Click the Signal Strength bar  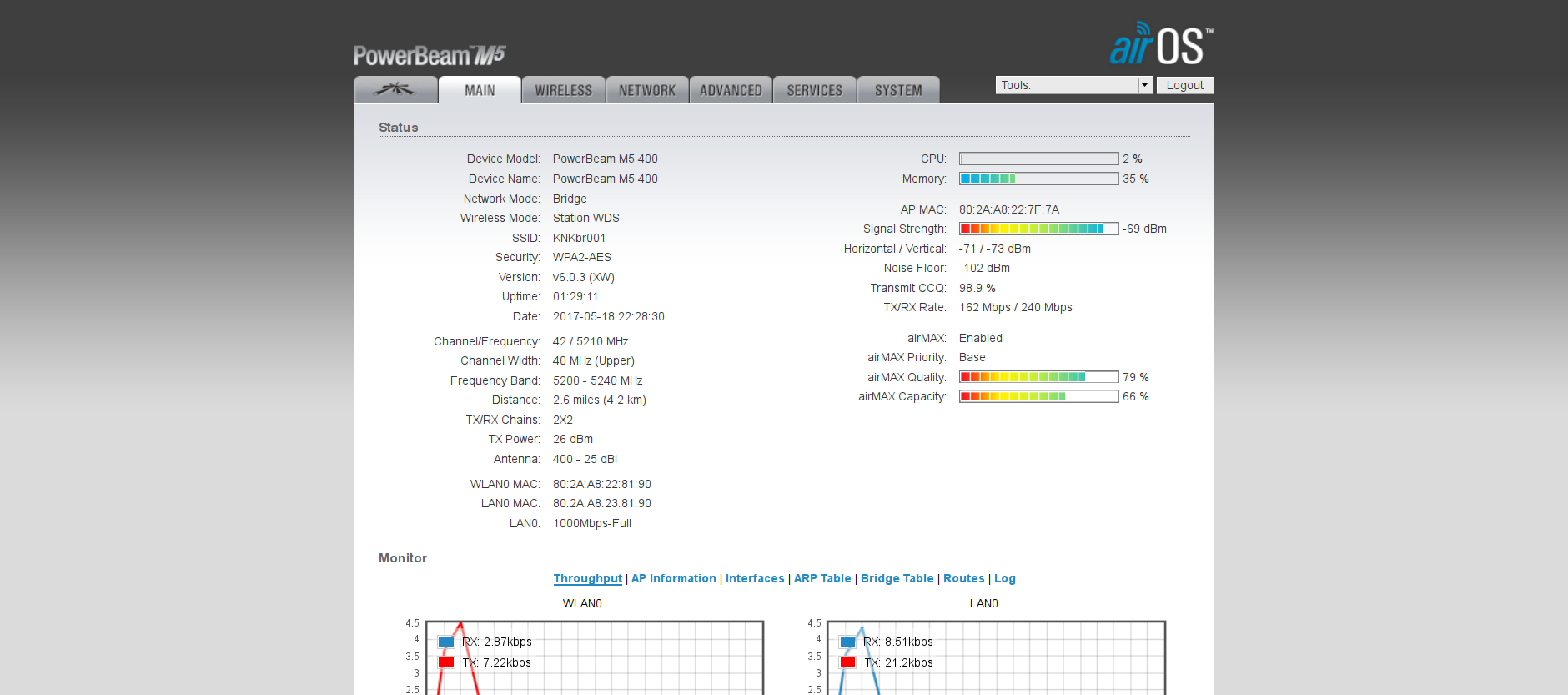[x=1039, y=229]
